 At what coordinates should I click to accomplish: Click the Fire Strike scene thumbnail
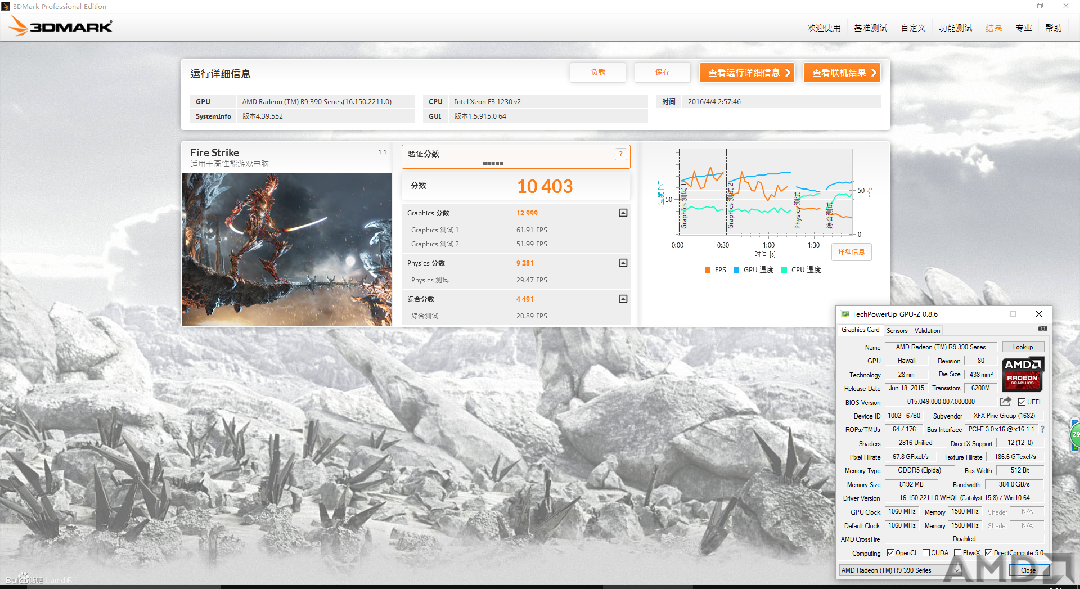click(x=287, y=249)
